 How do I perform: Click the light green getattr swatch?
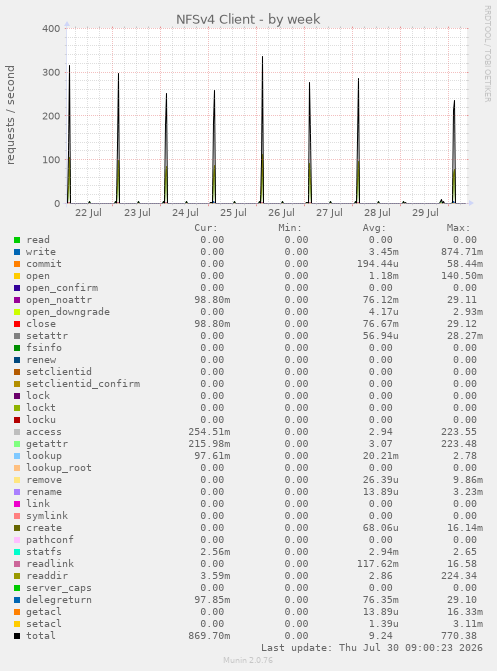17,444
